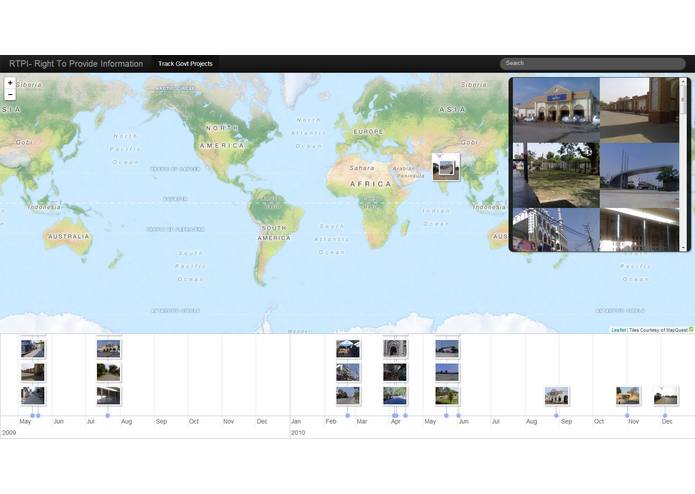Select middle thumbnail in Feb 2010 timeline column
Screen dimensions: 695x494
348,372
